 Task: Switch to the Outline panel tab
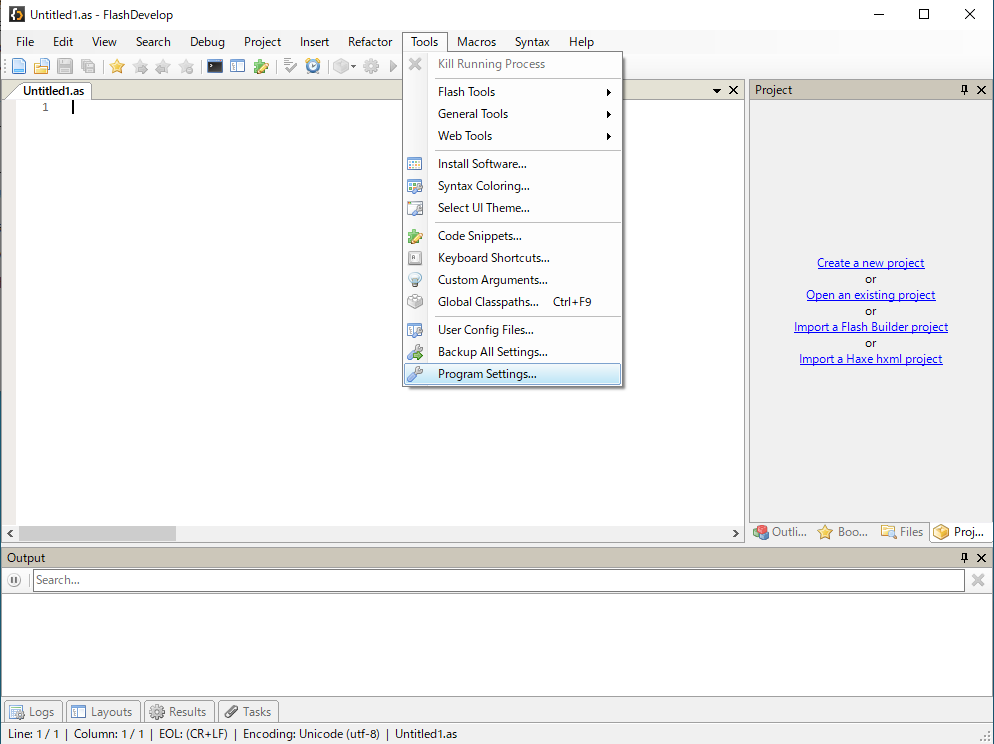(780, 532)
